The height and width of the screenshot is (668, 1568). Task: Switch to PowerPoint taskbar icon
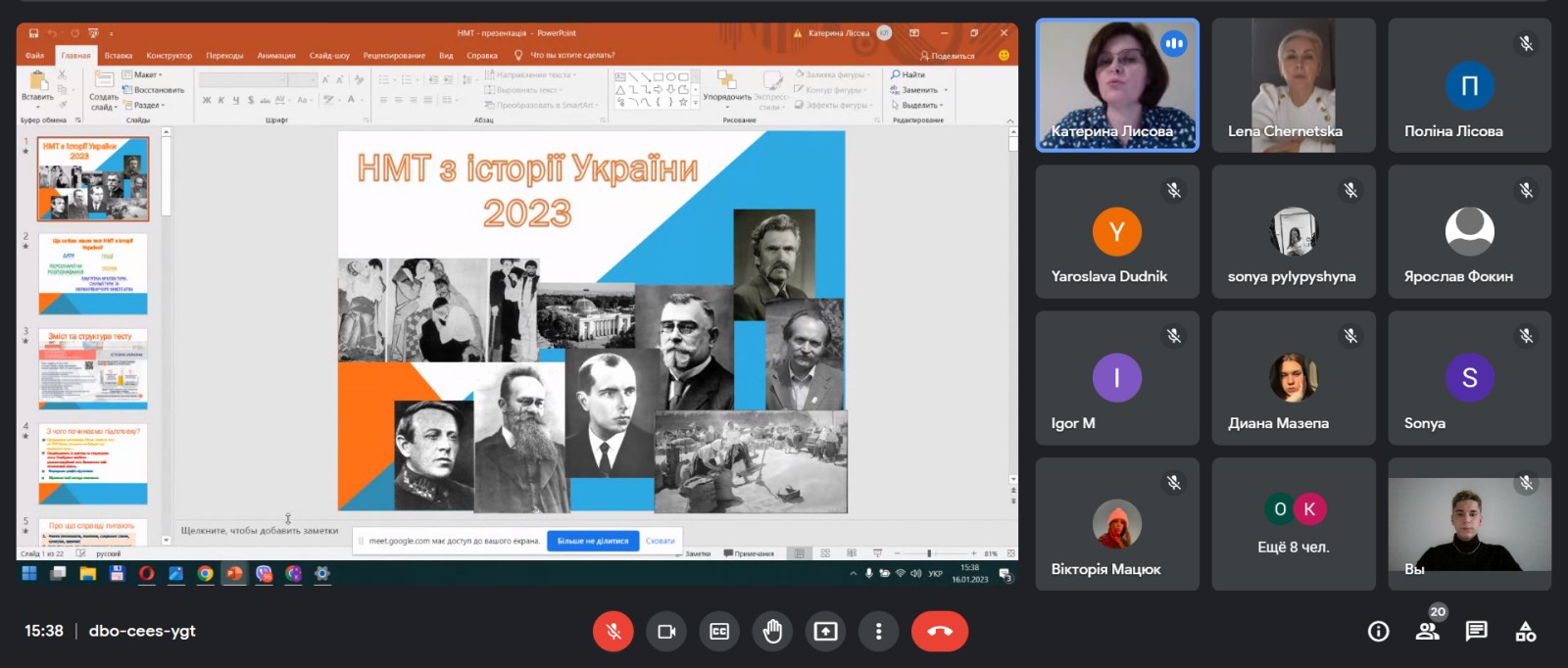[234, 574]
